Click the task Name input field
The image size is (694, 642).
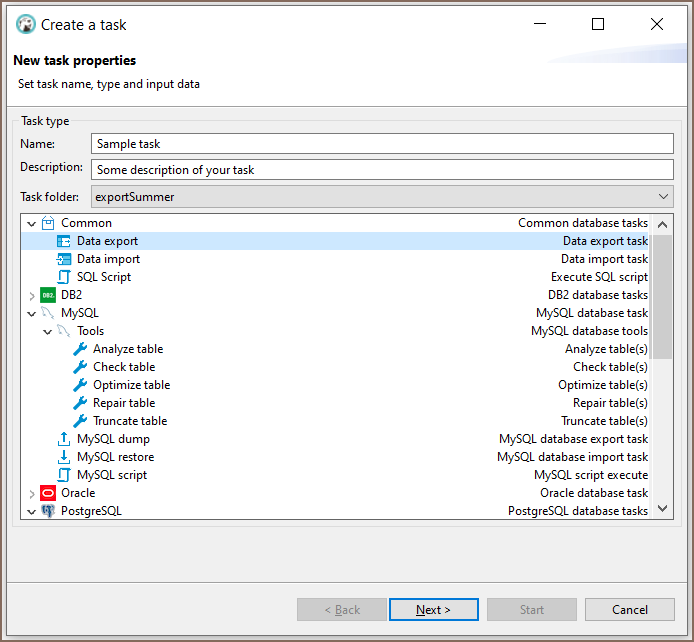point(382,144)
